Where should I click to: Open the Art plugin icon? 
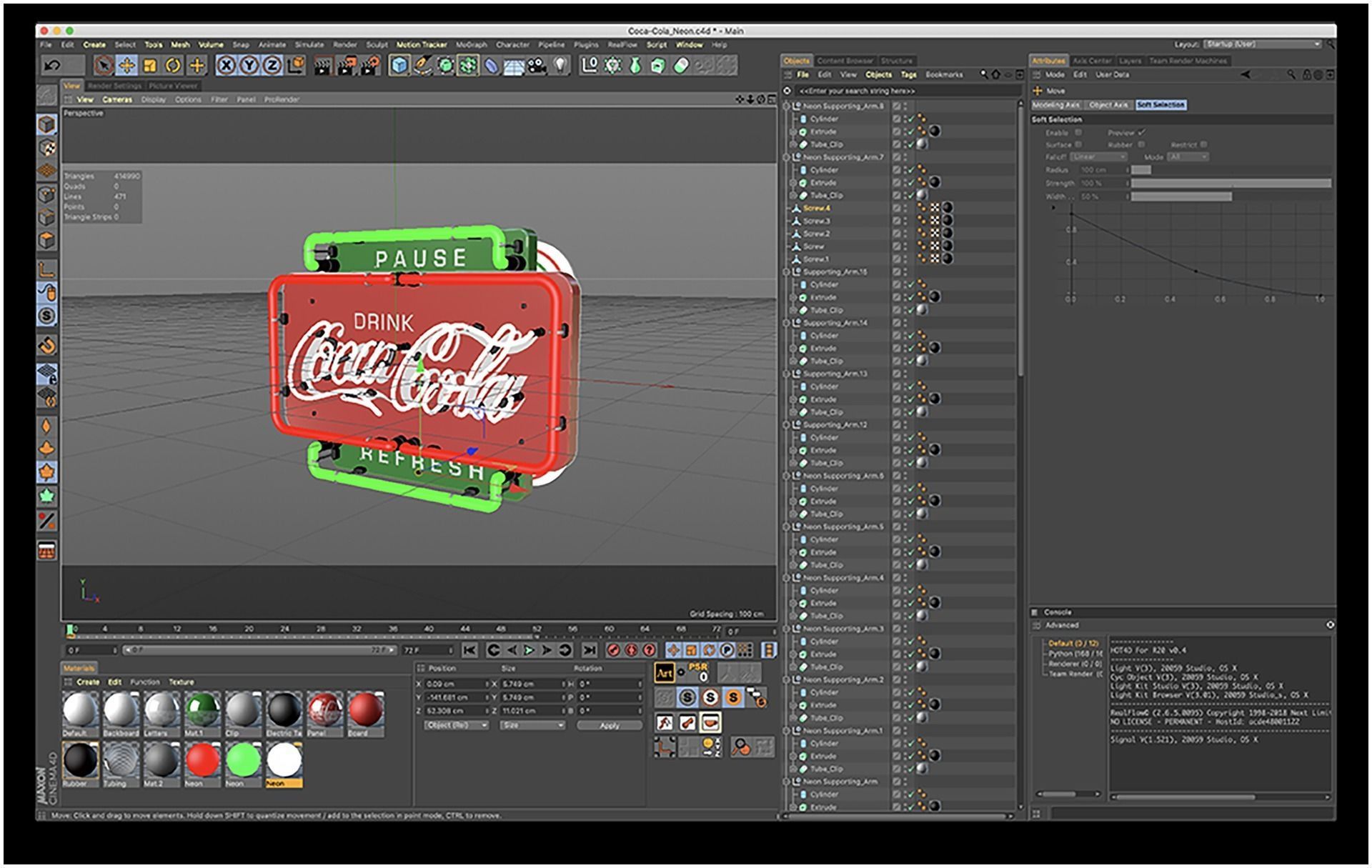point(665,673)
